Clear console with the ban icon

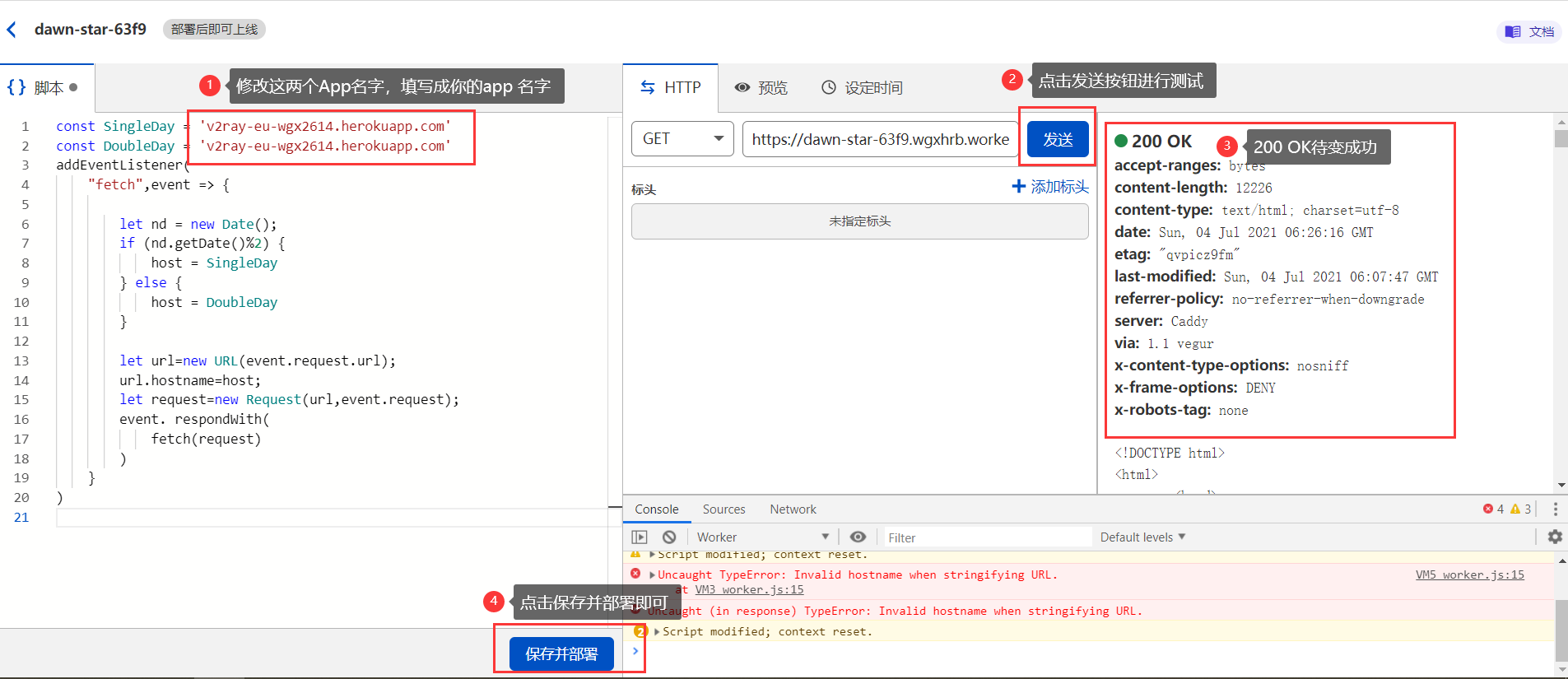click(669, 537)
